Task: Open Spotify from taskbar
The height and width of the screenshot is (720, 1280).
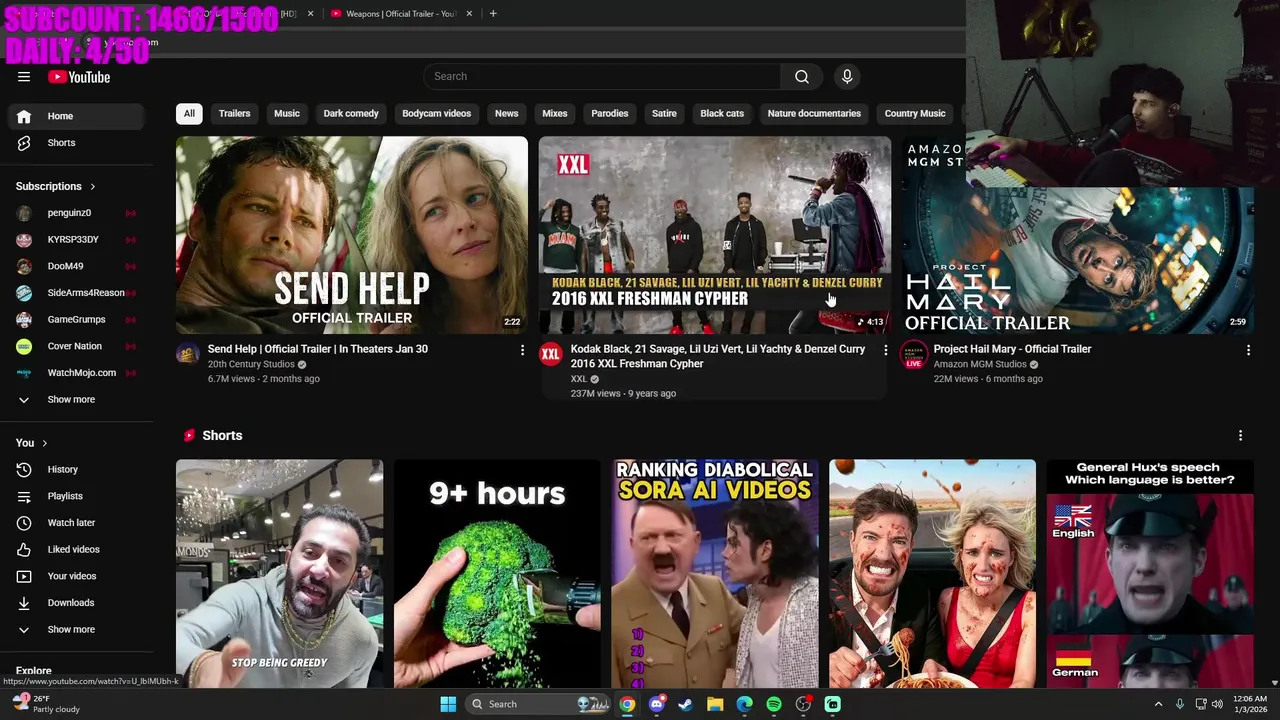Action: (x=774, y=704)
